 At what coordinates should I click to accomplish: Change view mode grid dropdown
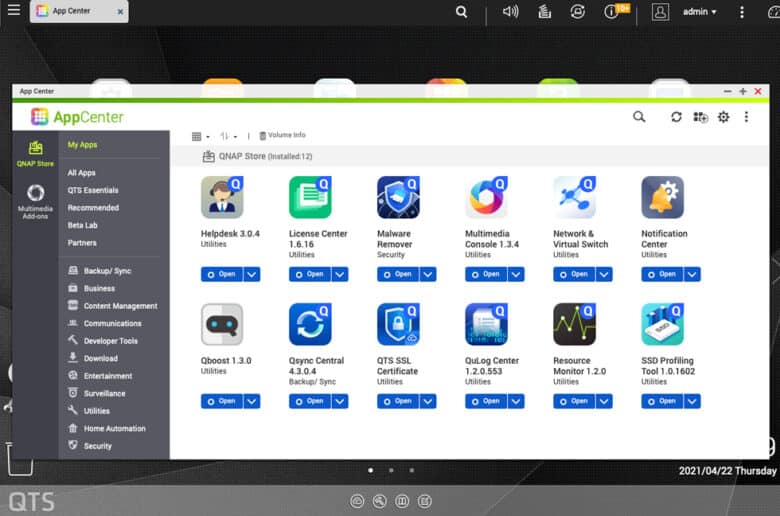click(x=200, y=136)
